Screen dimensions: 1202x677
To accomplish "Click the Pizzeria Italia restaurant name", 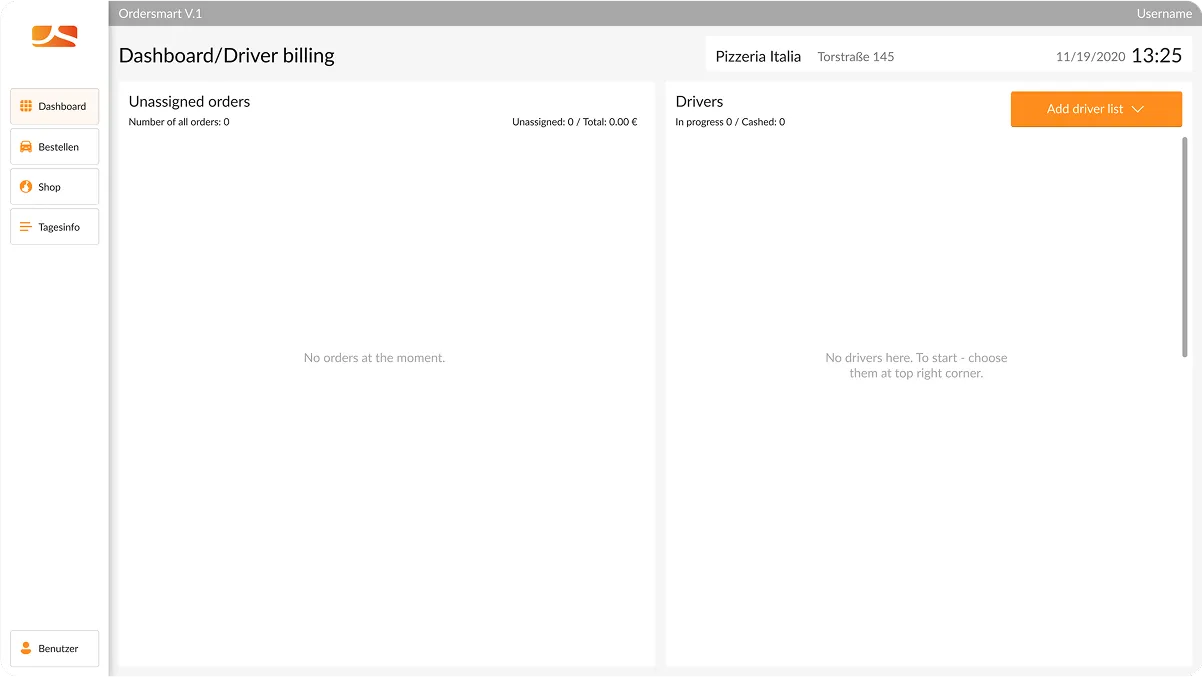I will pyautogui.click(x=758, y=56).
